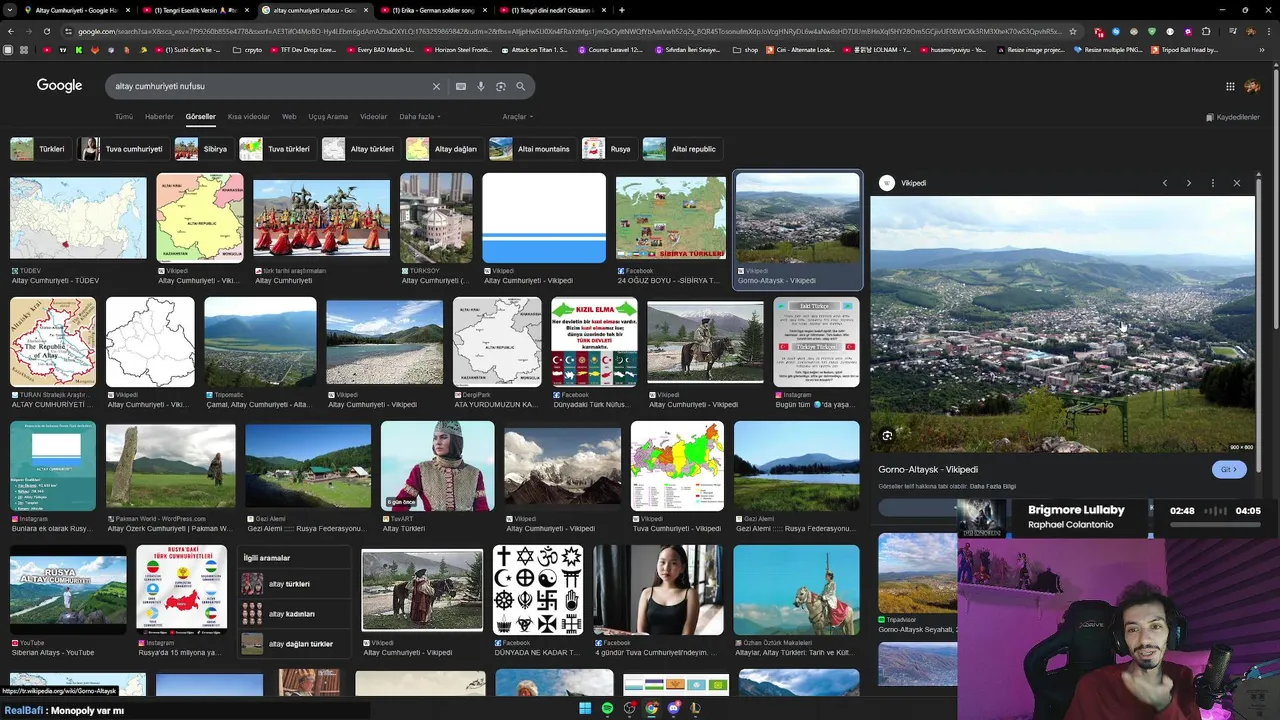1280x720 pixels.
Task: Switch to Haberler tab
Action: coord(159,117)
